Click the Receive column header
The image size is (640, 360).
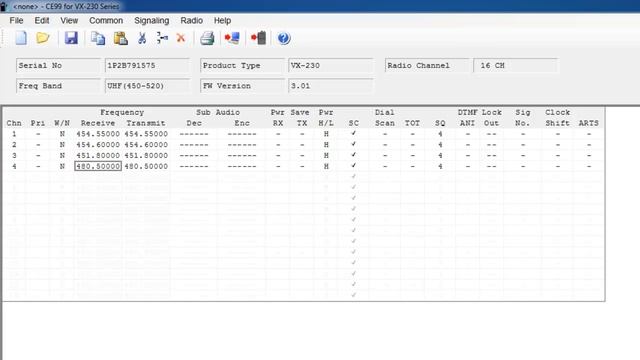[x=98, y=123]
